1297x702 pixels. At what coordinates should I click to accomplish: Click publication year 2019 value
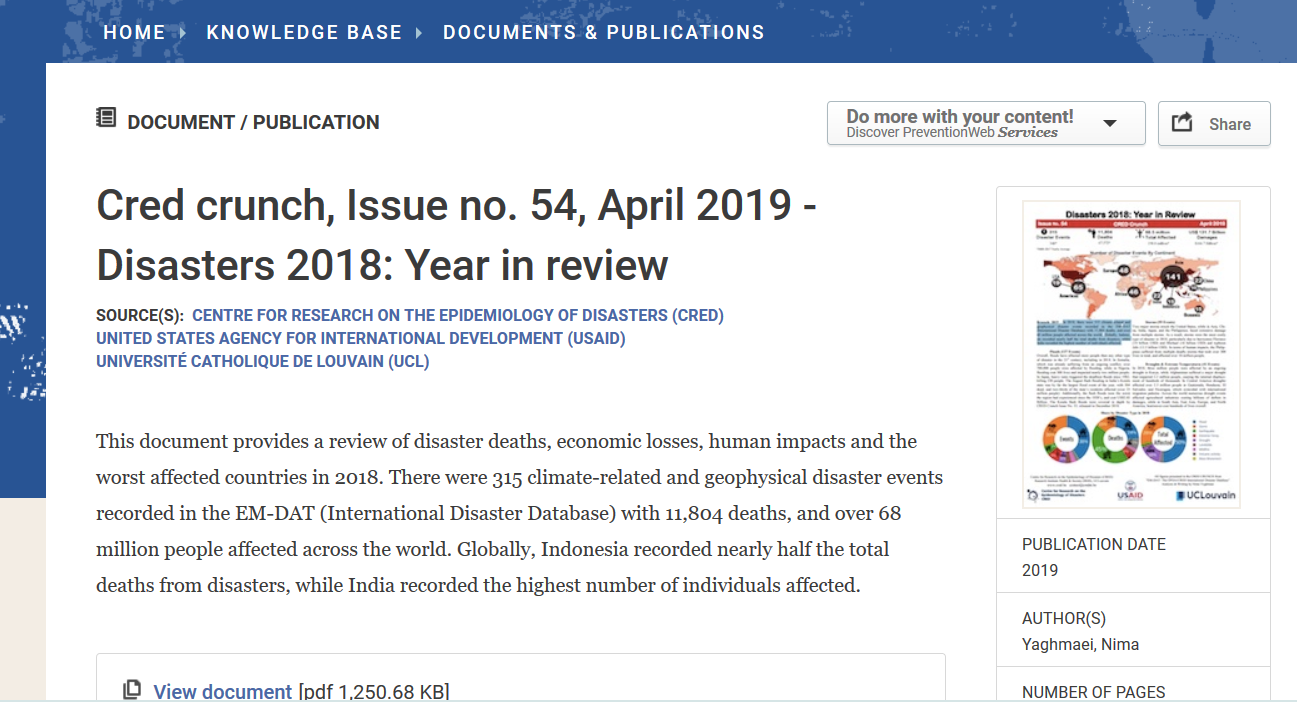pos(1040,571)
